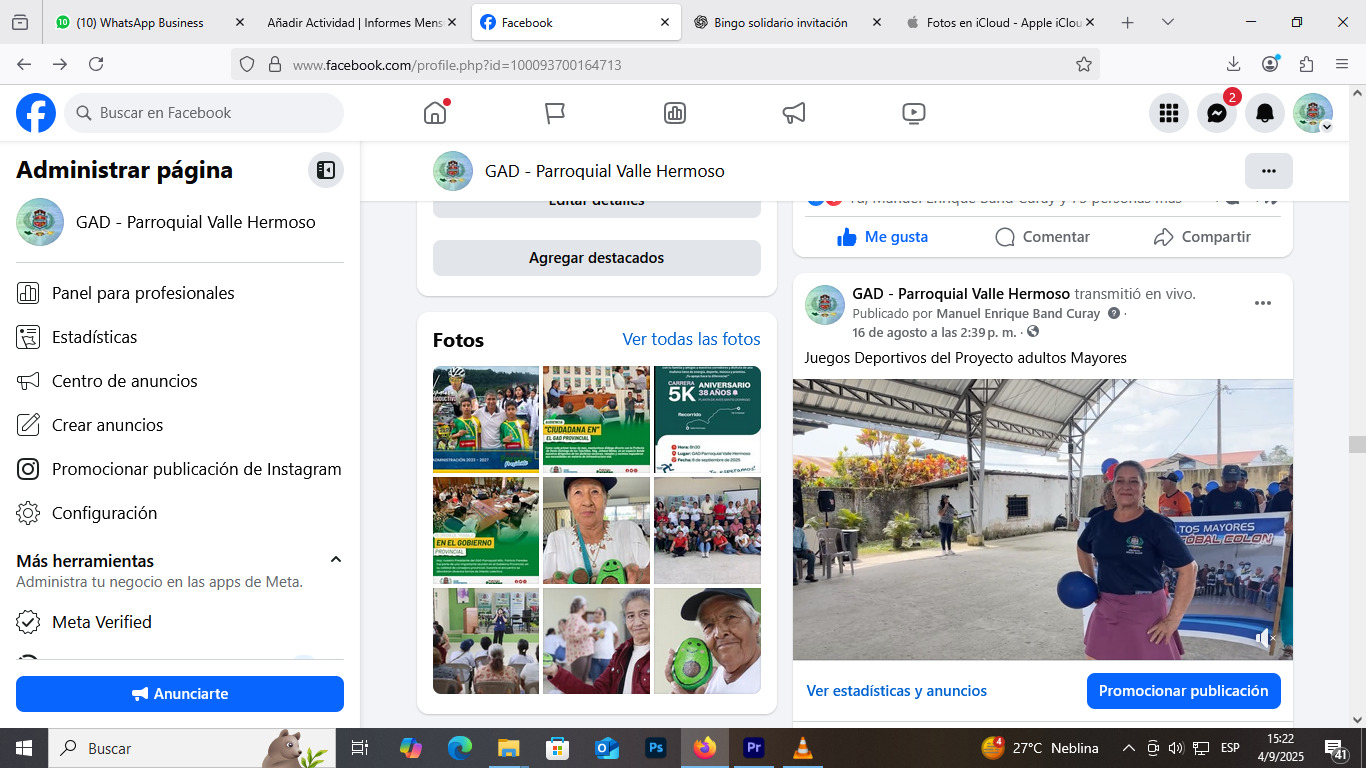1366x768 pixels.
Task: Click Promocionar publicación button
Action: pyautogui.click(x=1183, y=691)
